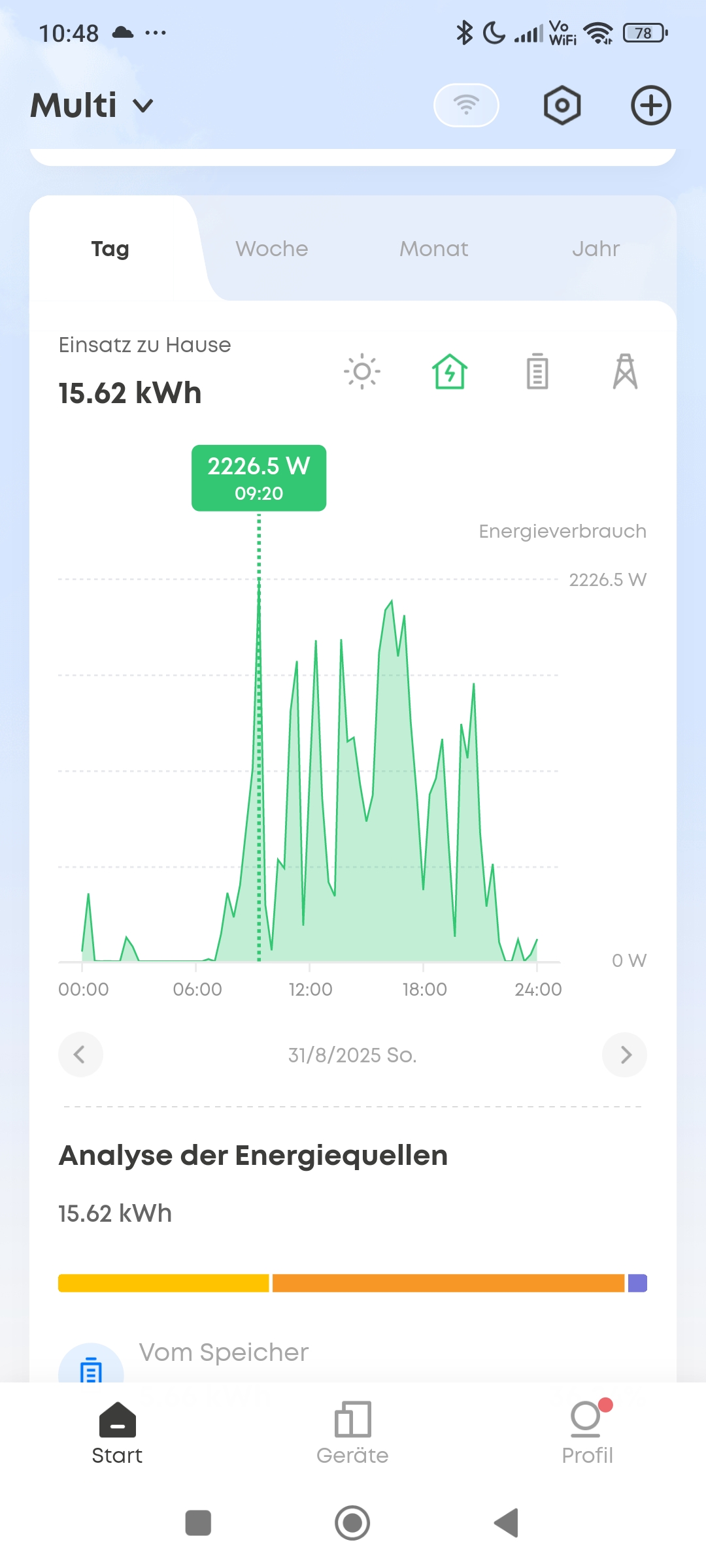Tap the plus add-device icon
Image resolution: width=706 pixels, height=1568 pixels.
[651, 105]
